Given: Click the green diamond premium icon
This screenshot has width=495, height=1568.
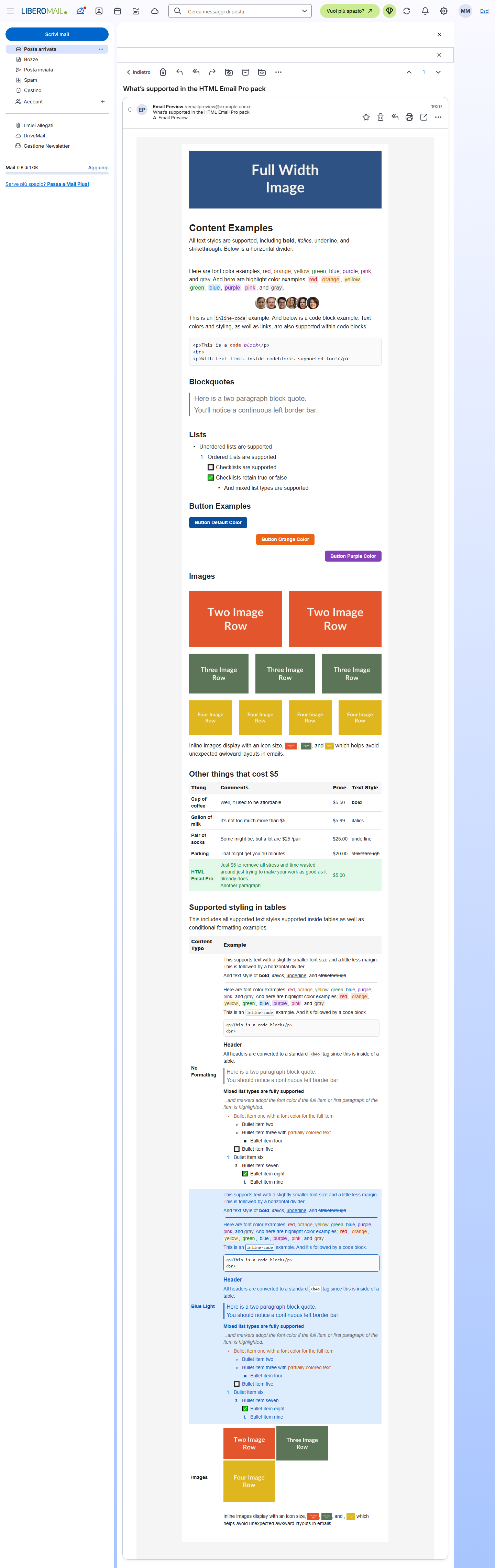Looking at the screenshot, I should (x=389, y=11).
